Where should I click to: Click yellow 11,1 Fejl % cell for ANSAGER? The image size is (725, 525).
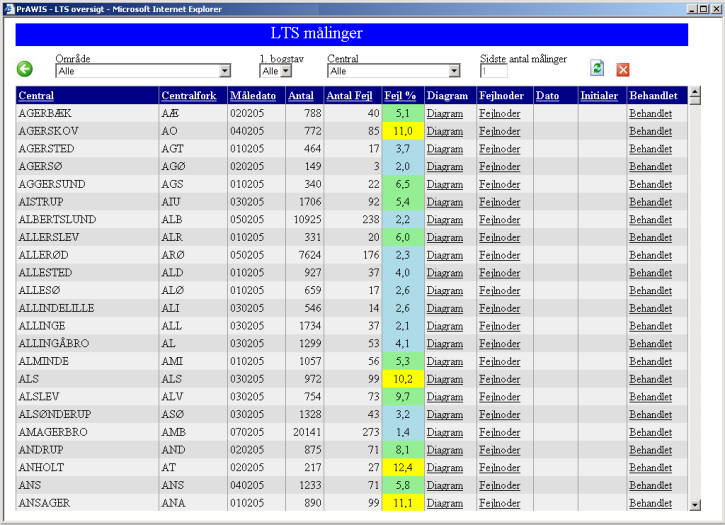403,503
